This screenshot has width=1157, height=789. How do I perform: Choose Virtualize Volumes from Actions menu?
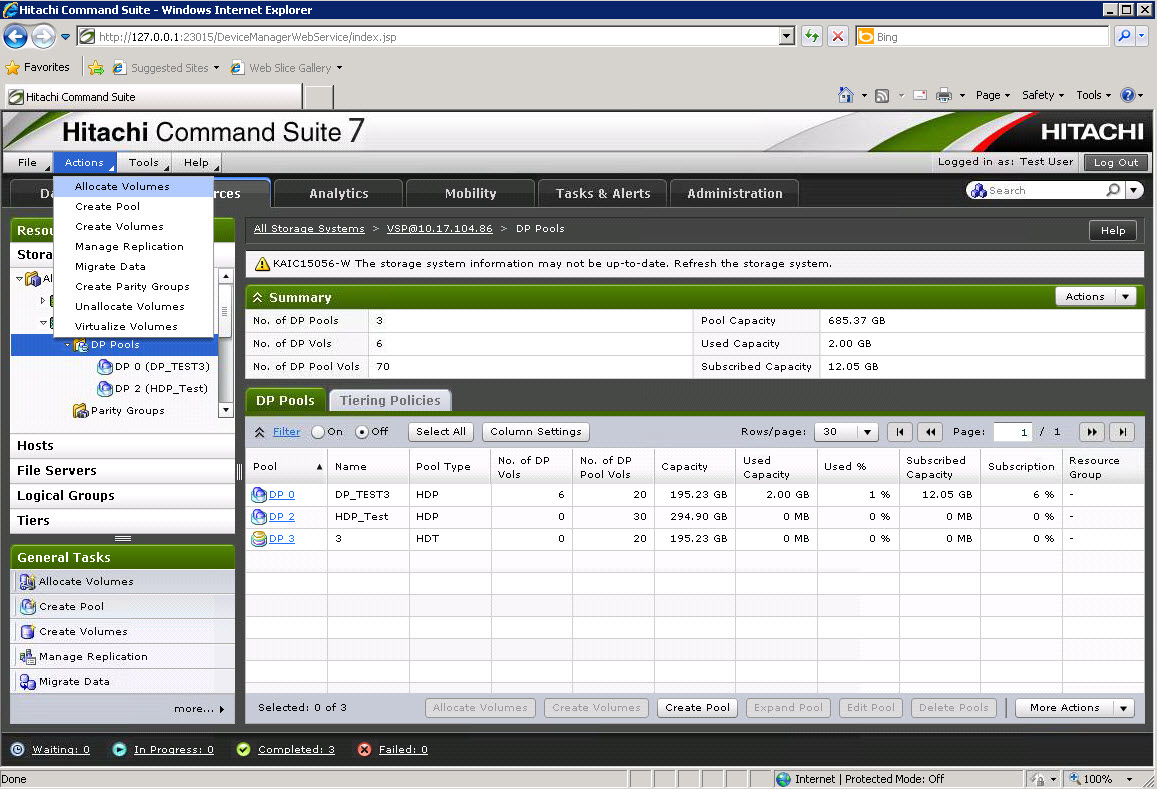click(x=134, y=326)
